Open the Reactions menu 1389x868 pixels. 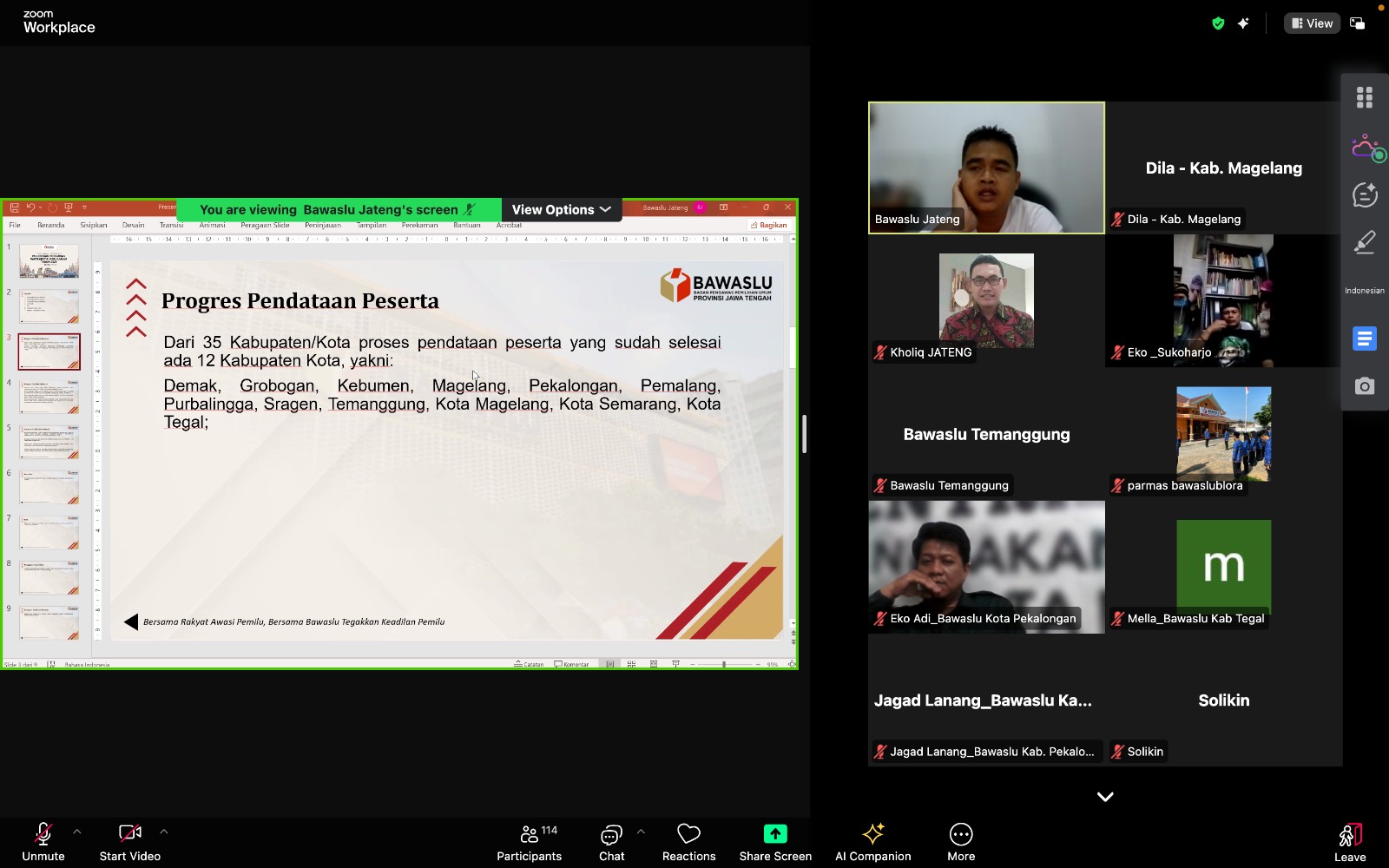click(x=688, y=842)
